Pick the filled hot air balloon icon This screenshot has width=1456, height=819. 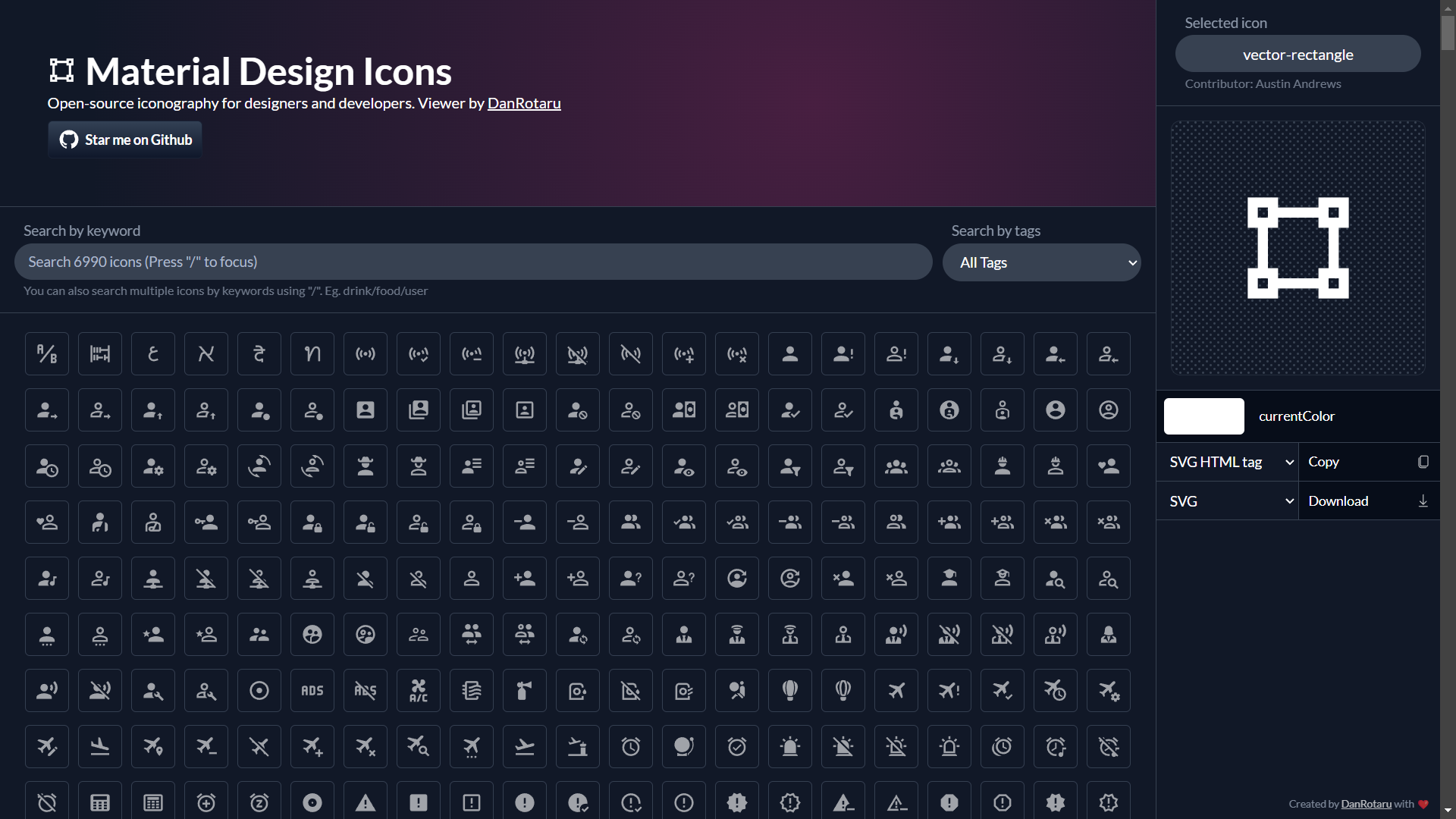[x=790, y=690]
